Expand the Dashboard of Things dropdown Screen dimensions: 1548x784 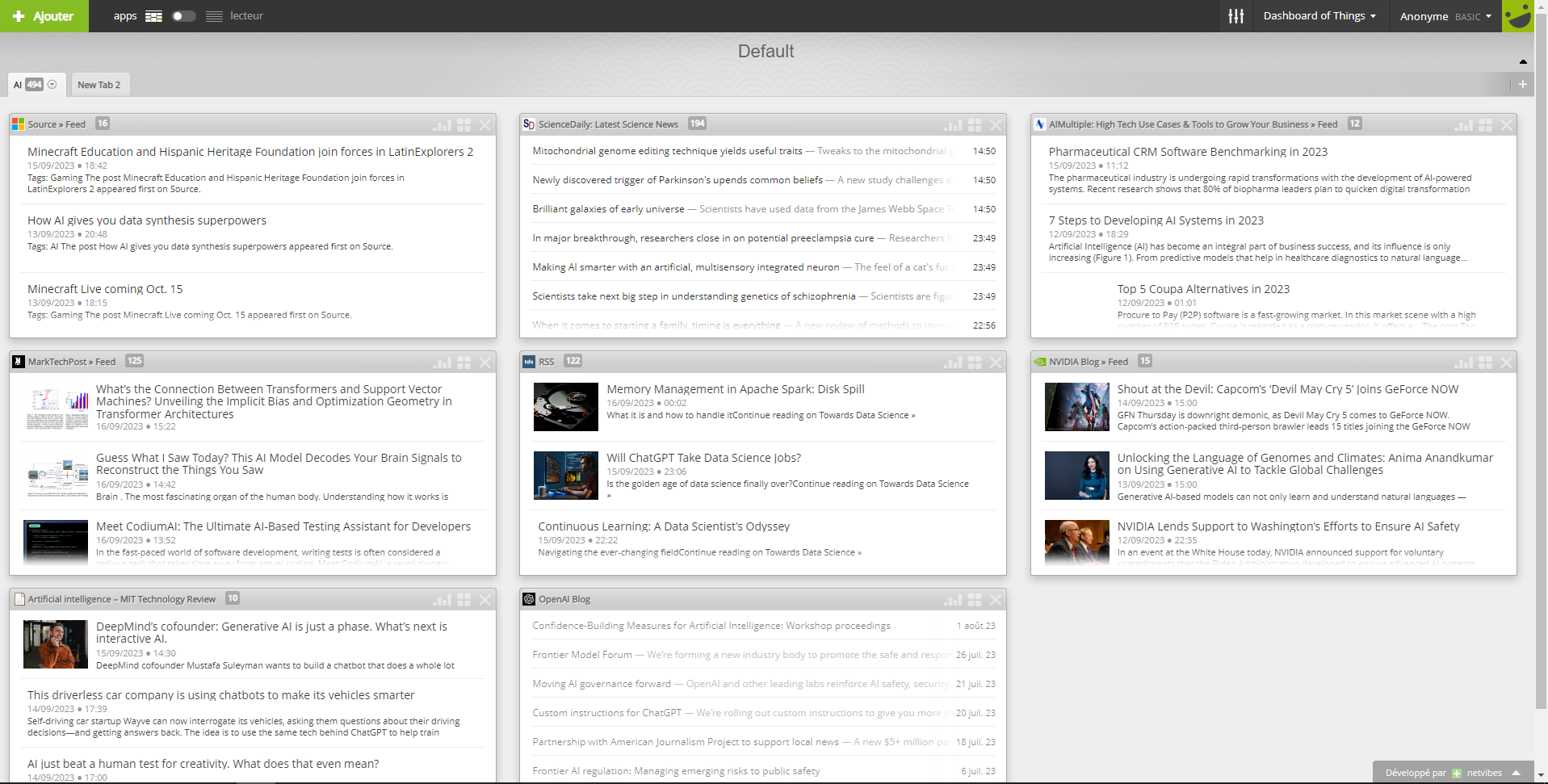point(1319,16)
